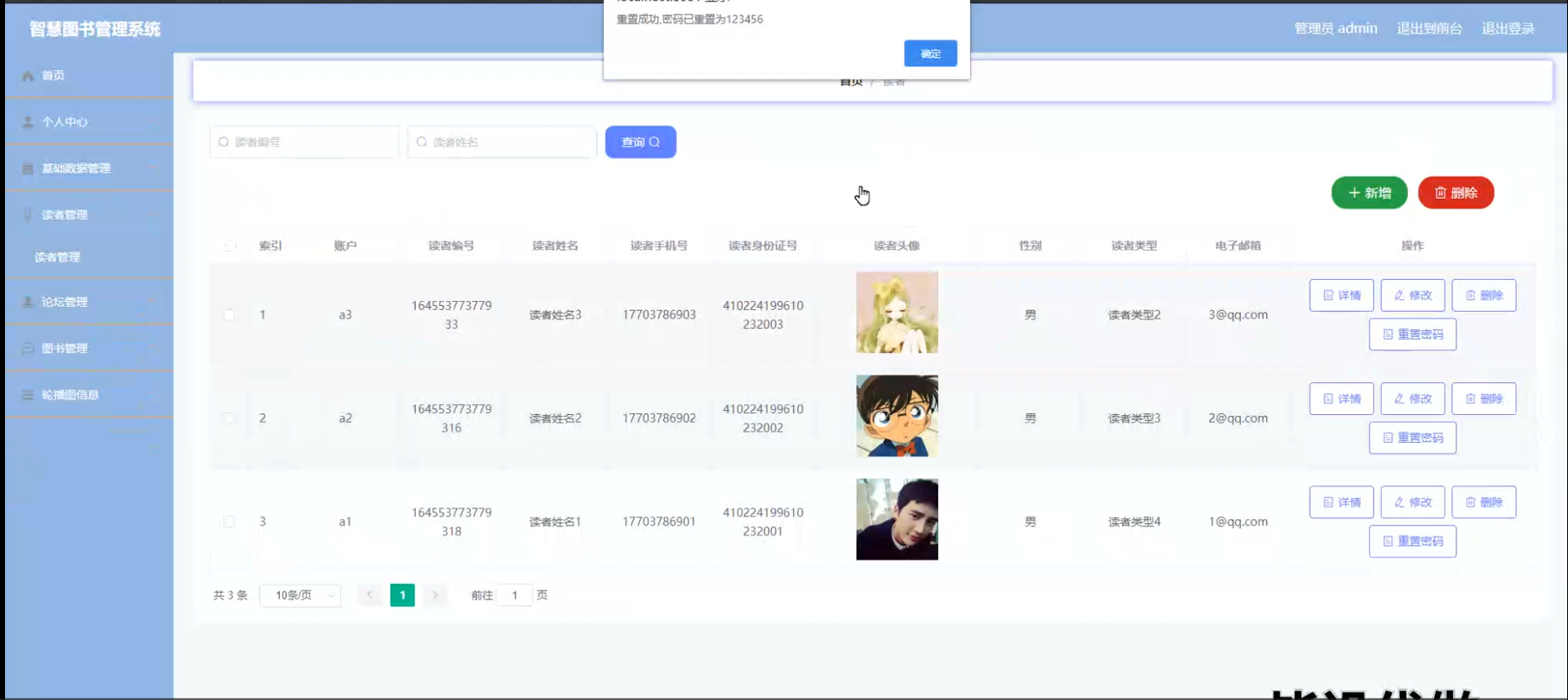This screenshot has height=700, width=1568.
Task: Open the Conan avatar of 读者姓名2
Action: [897, 416]
